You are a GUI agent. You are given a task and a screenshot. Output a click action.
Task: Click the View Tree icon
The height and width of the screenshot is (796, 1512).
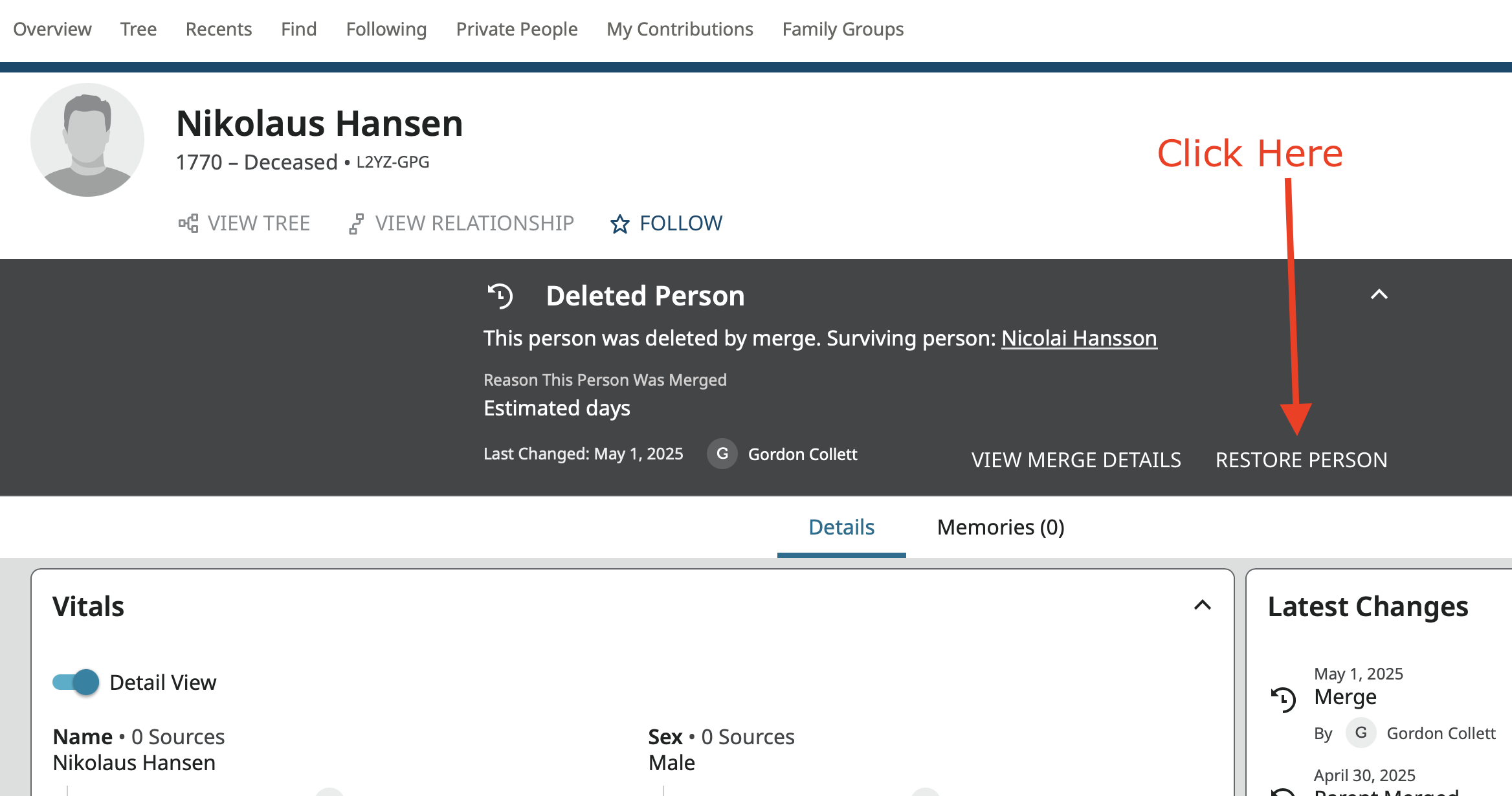coord(188,224)
